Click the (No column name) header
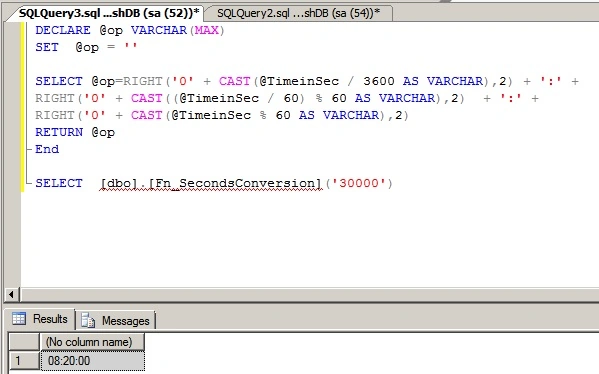The height and width of the screenshot is (374, 599). coord(92,342)
